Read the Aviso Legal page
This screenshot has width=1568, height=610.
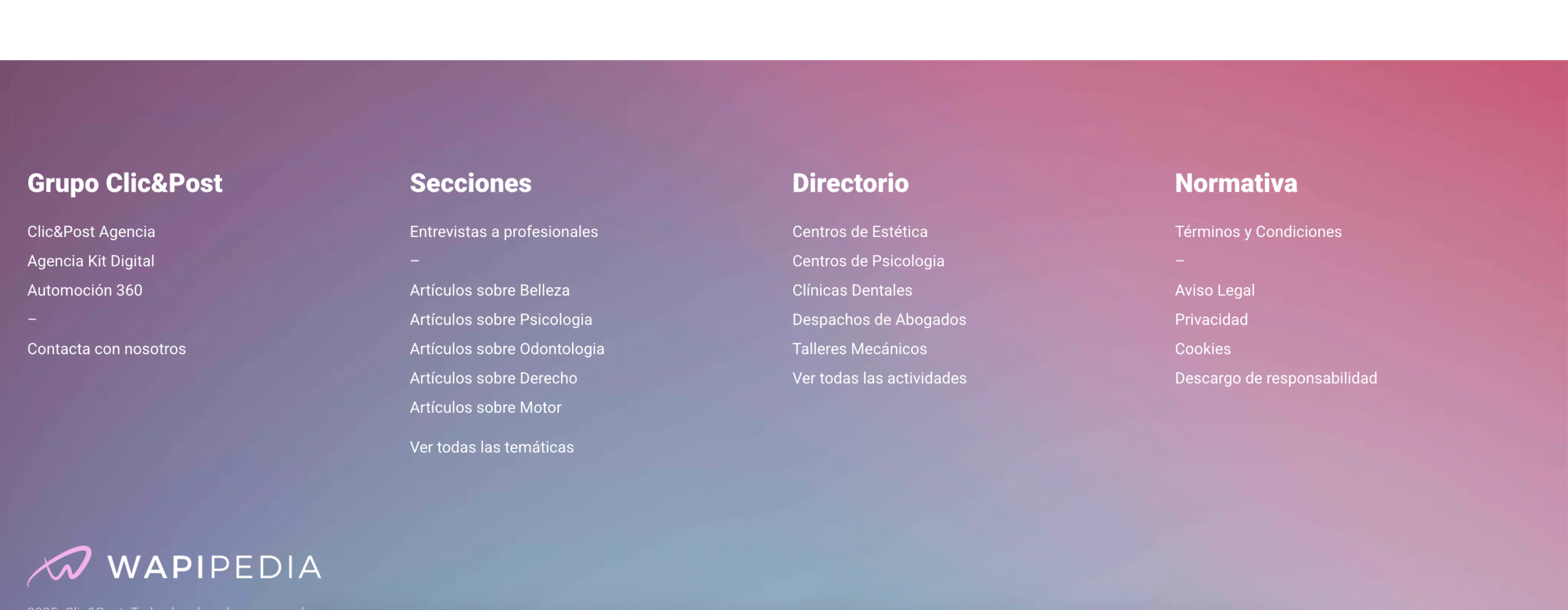pyautogui.click(x=1214, y=290)
